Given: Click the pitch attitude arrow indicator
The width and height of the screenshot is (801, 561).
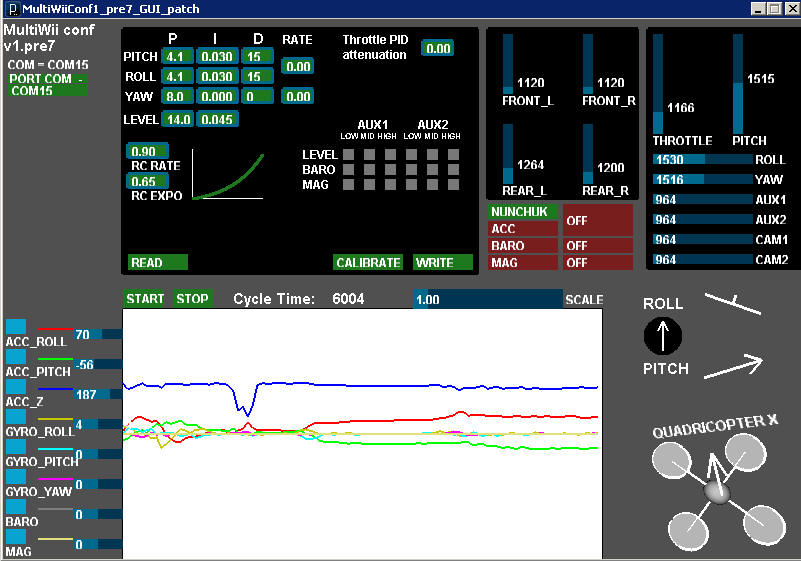Looking at the screenshot, I should pos(734,366).
